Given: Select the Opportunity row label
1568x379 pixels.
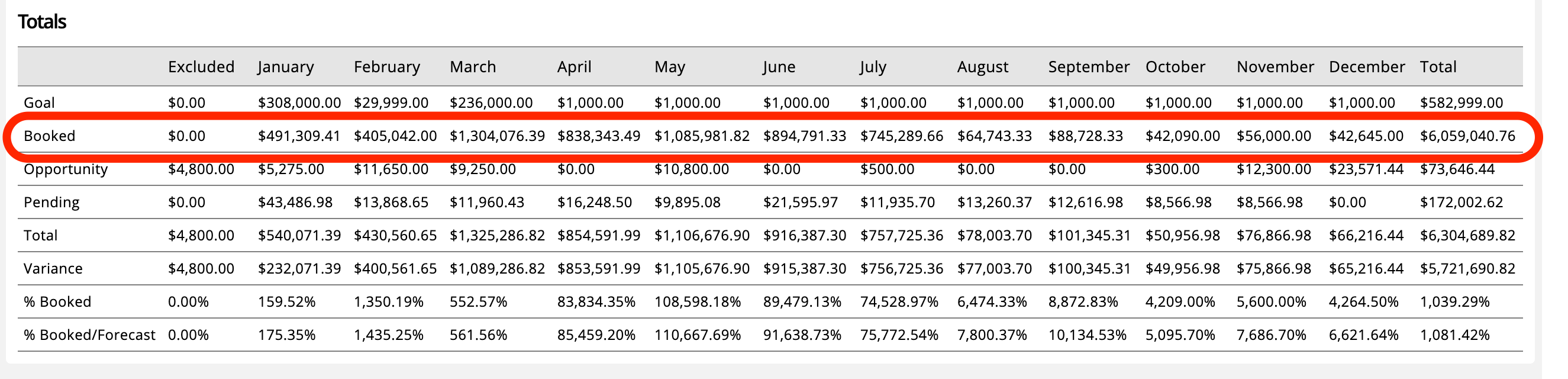Looking at the screenshot, I should coord(65,169).
